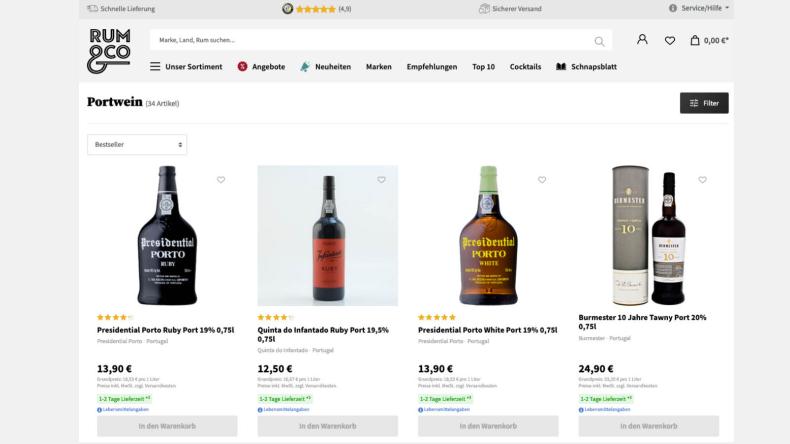This screenshot has width=790, height=444.
Task: Click star rating of Presidential Porto White
Action: pyautogui.click(x=437, y=317)
